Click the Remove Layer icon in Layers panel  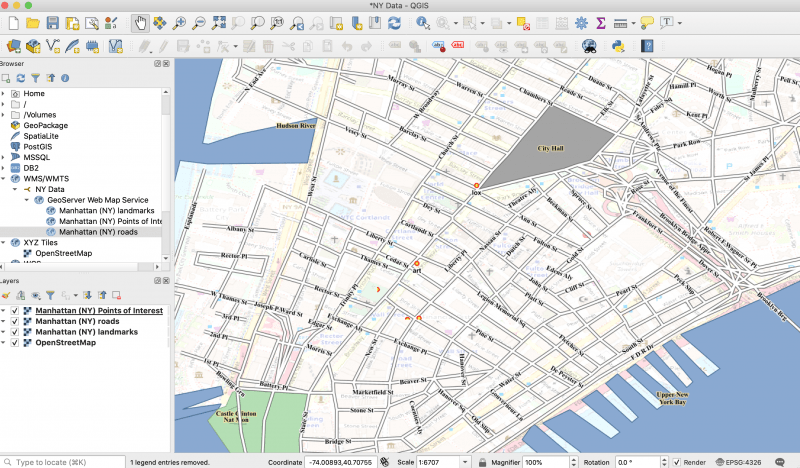116,295
